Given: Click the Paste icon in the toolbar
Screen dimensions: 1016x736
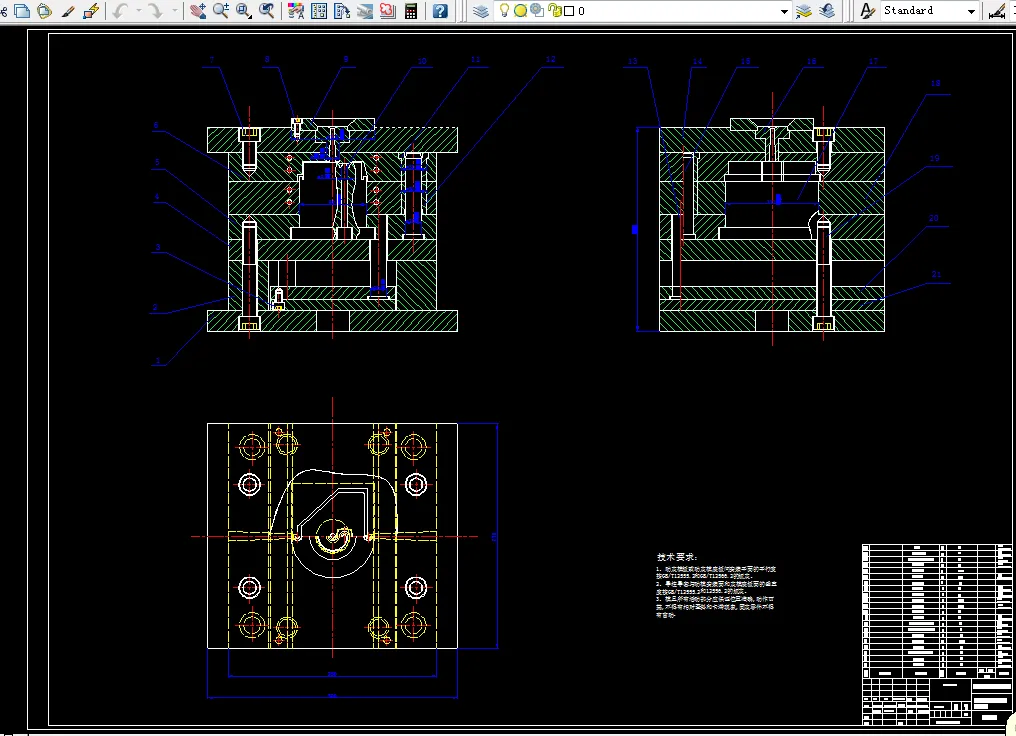Looking at the screenshot, I should click(x=44, y=10).
